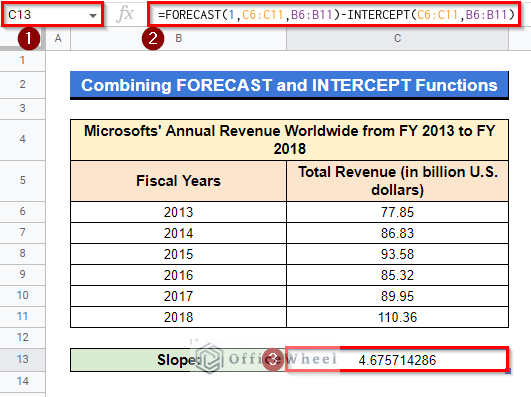Screen dimensions: 531x397
Task: Click the Name box showing C13
Action: 52,15
